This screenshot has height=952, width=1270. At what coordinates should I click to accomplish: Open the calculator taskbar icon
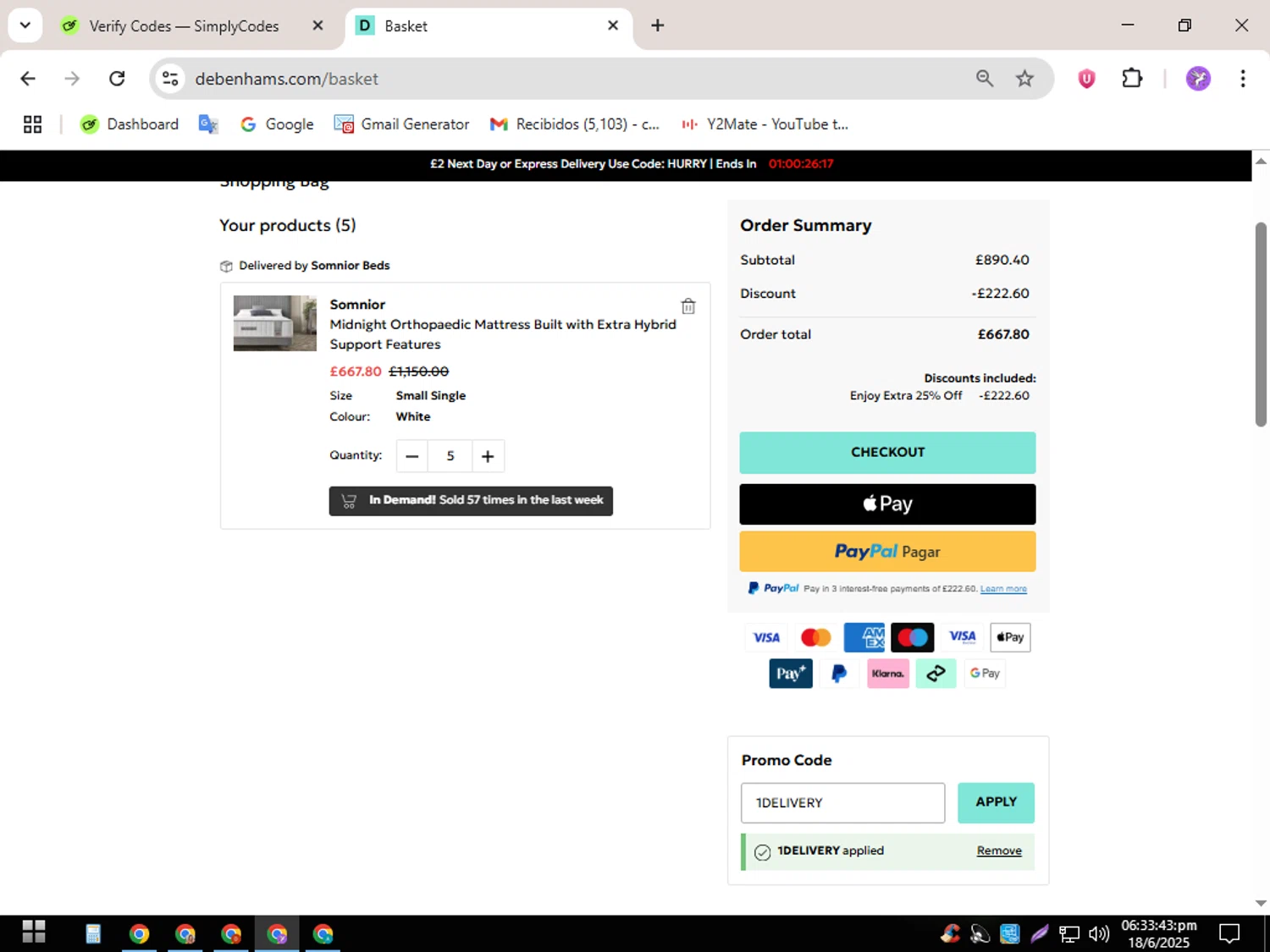coord(93,933)
